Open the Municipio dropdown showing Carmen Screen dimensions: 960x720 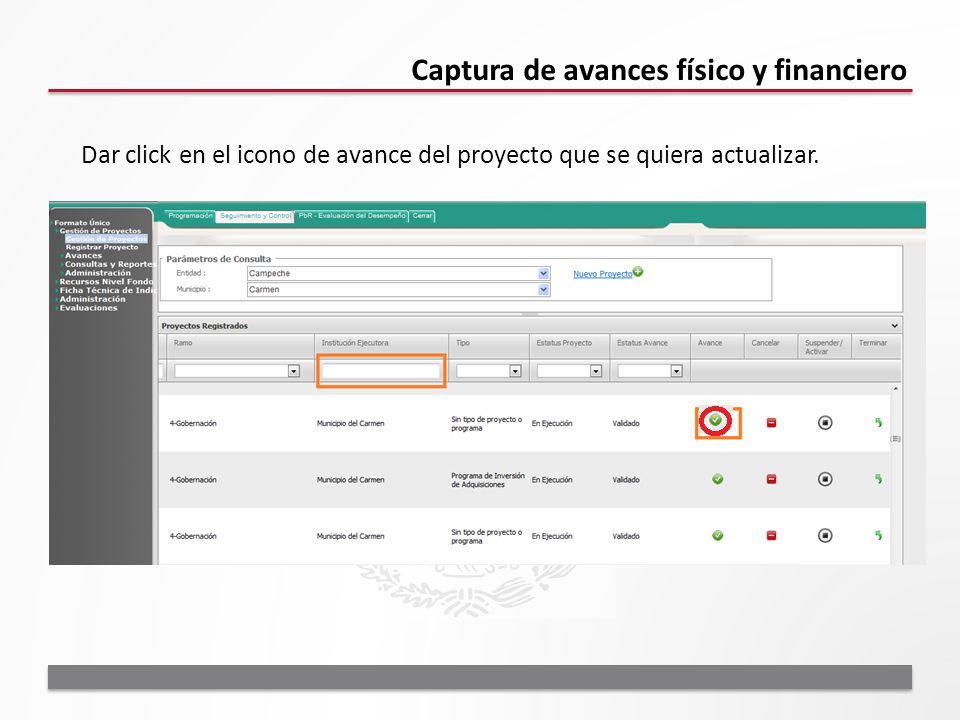pos(543,290)
